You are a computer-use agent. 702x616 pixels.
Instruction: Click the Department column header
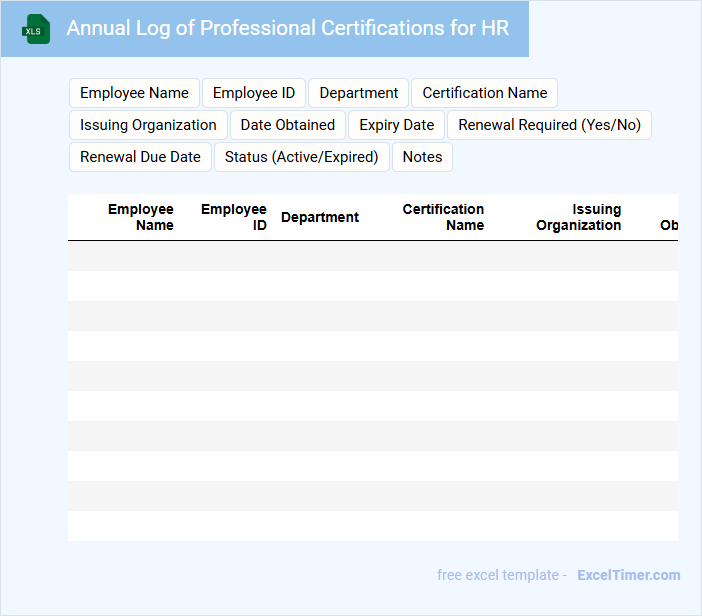point(320,217)
